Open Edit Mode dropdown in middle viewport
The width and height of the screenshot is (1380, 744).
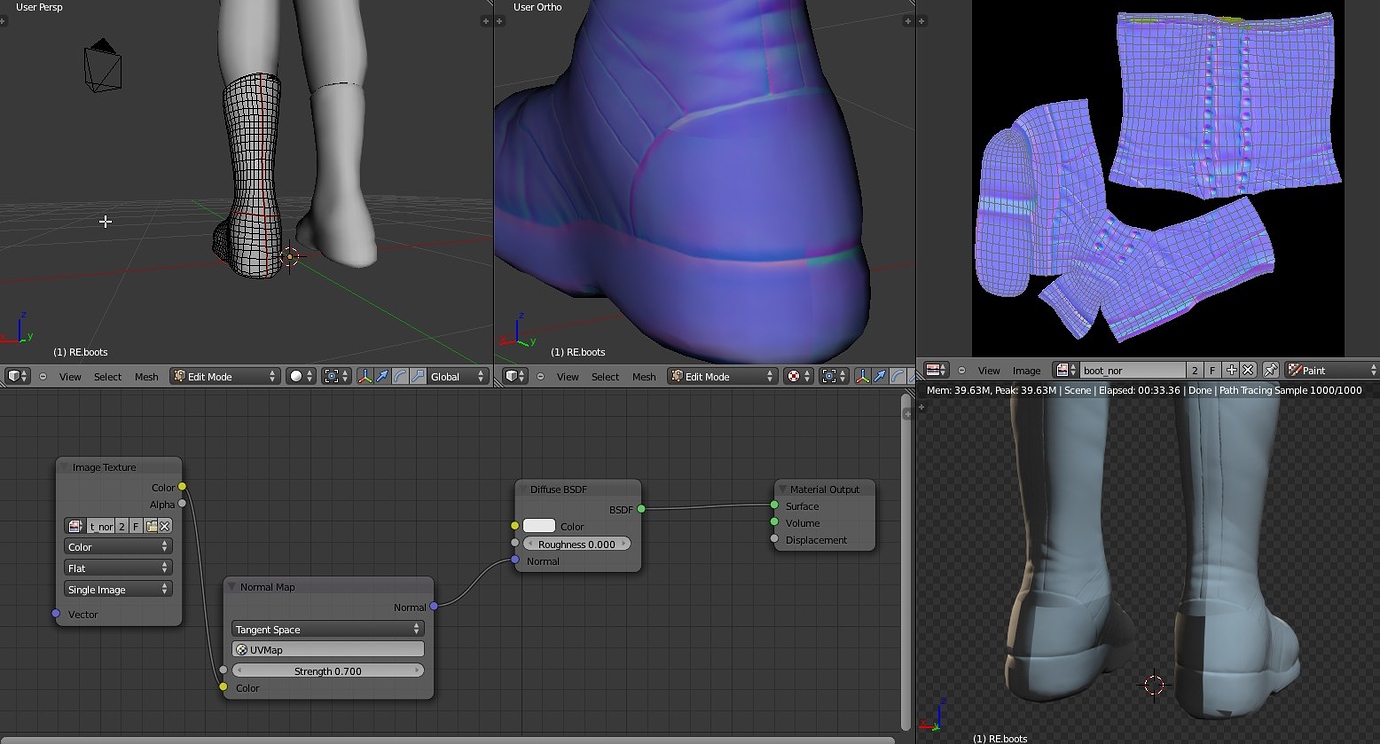pos(722,376)
